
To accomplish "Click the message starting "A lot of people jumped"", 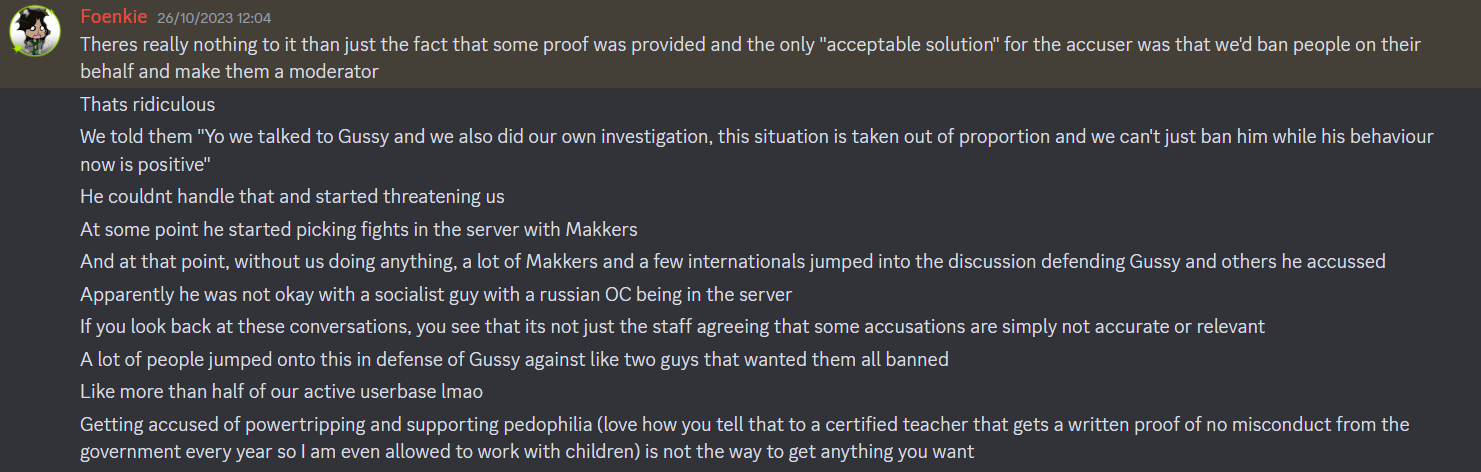I will coord(514,358).
